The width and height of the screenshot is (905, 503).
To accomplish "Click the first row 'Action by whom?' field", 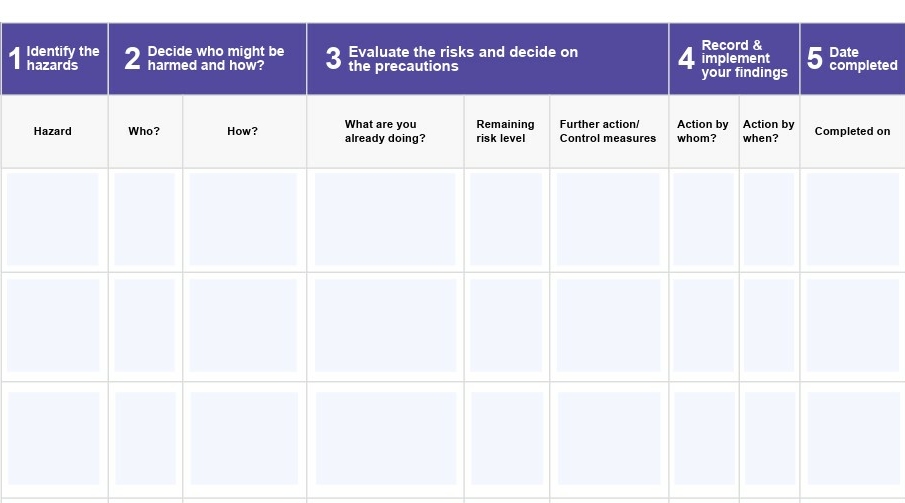I will pyautogui.click(x=704, y=219).
